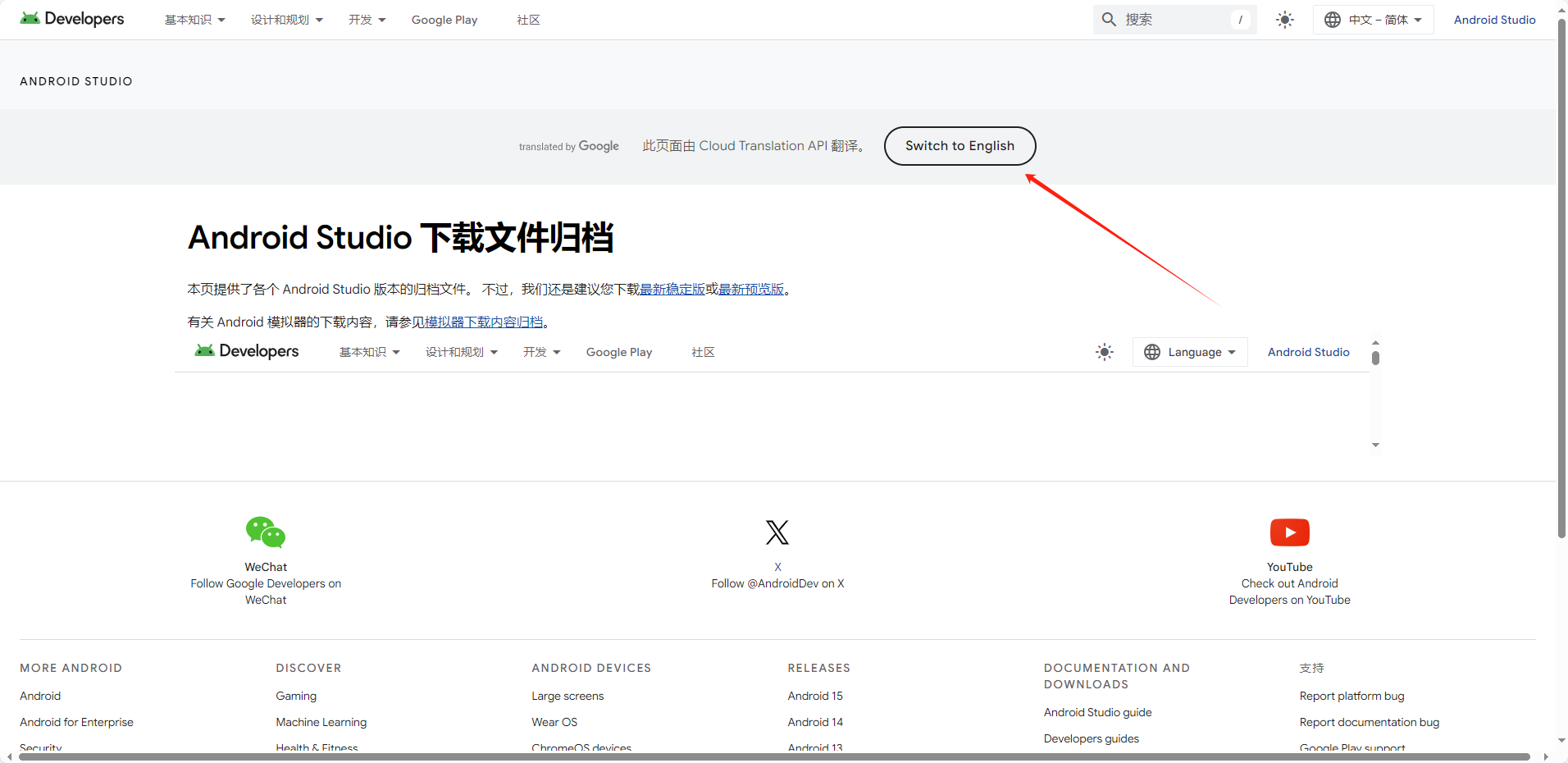Image resolution: width=1568 pixels, height=763 pixels.
Task: Open the 最新稳定版 link
Action: (x=672, y=289)
